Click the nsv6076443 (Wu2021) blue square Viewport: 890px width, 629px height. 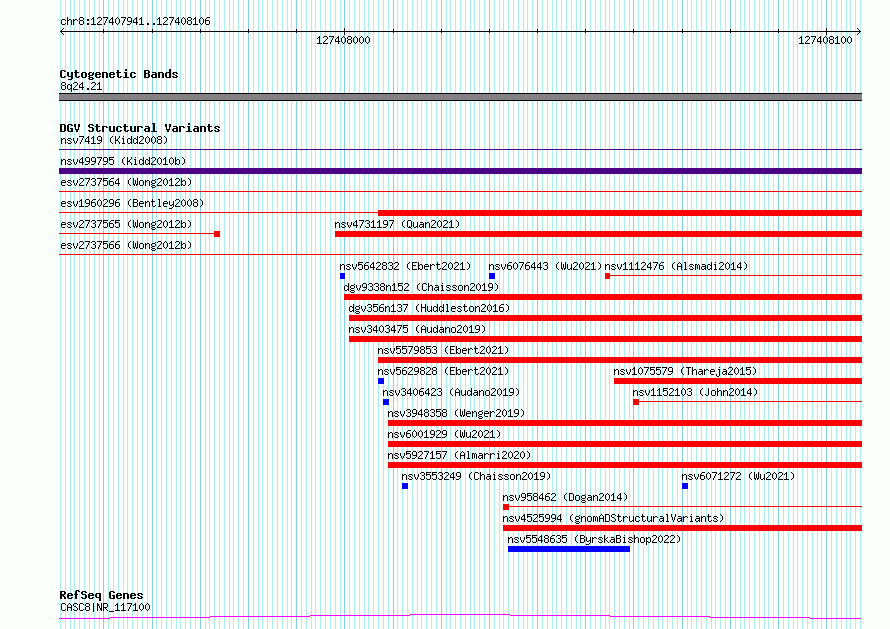[492, 276]
